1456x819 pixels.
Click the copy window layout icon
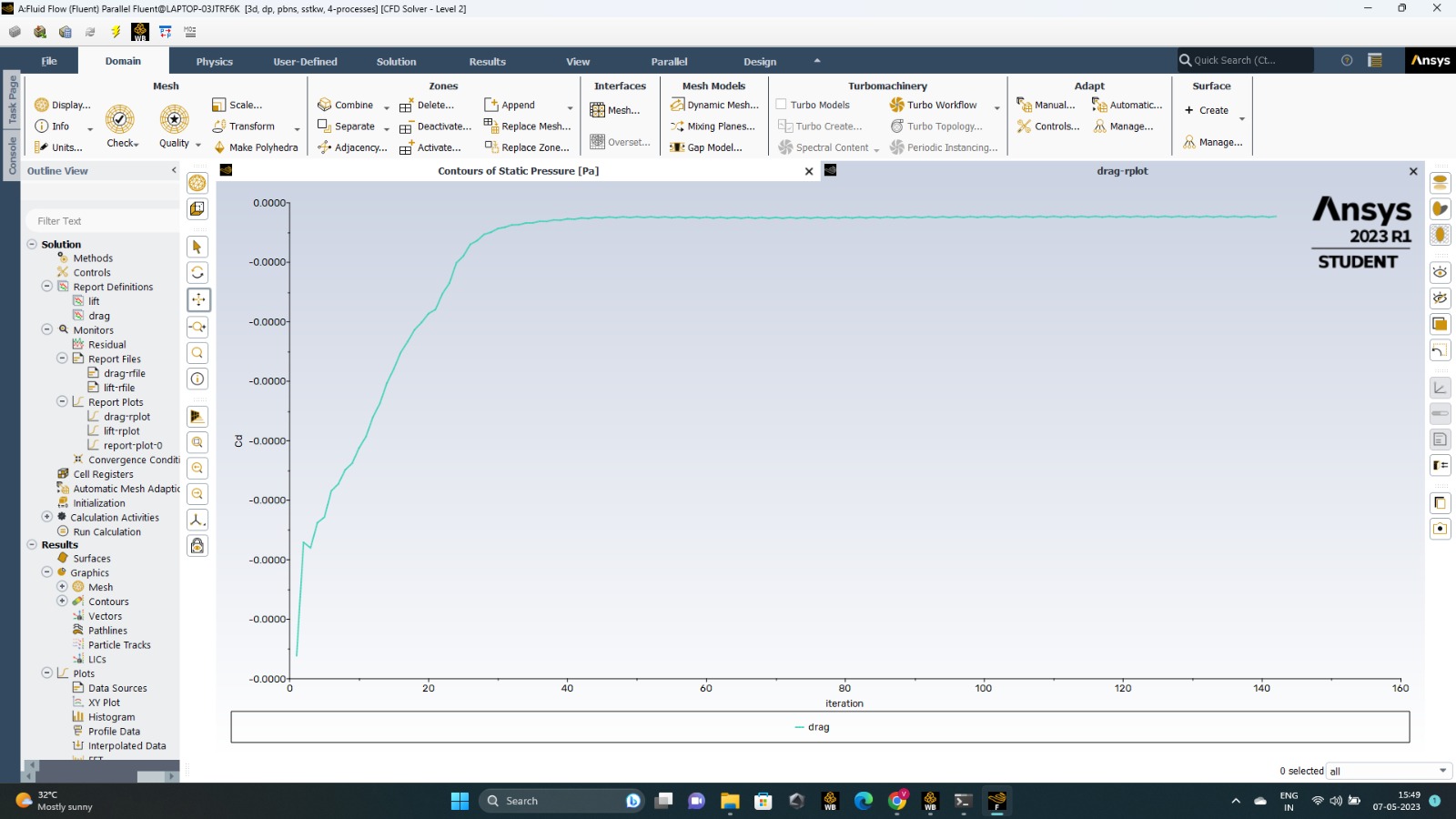pos(1440,503)
